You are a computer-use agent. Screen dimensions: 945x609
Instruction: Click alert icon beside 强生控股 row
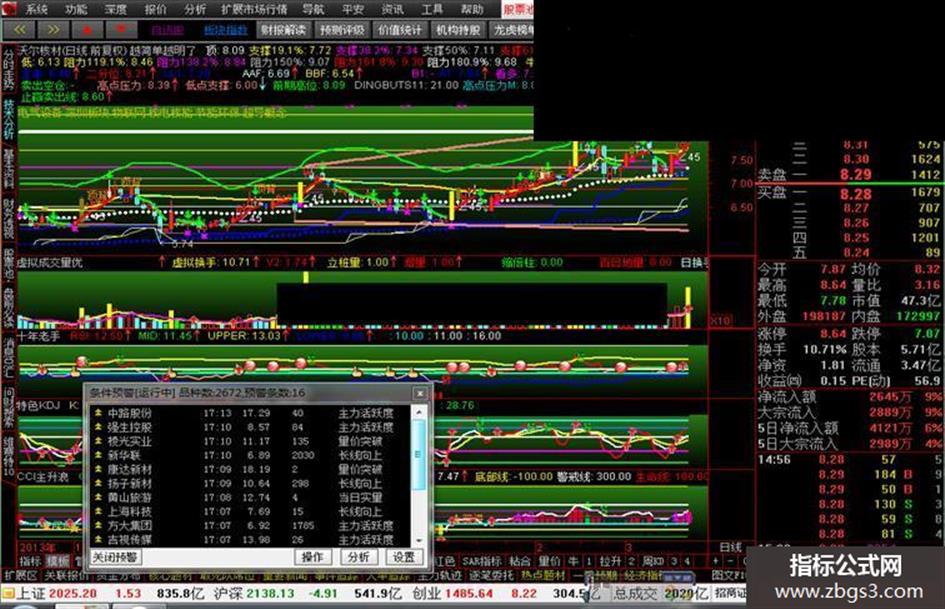tap(98, 427)
